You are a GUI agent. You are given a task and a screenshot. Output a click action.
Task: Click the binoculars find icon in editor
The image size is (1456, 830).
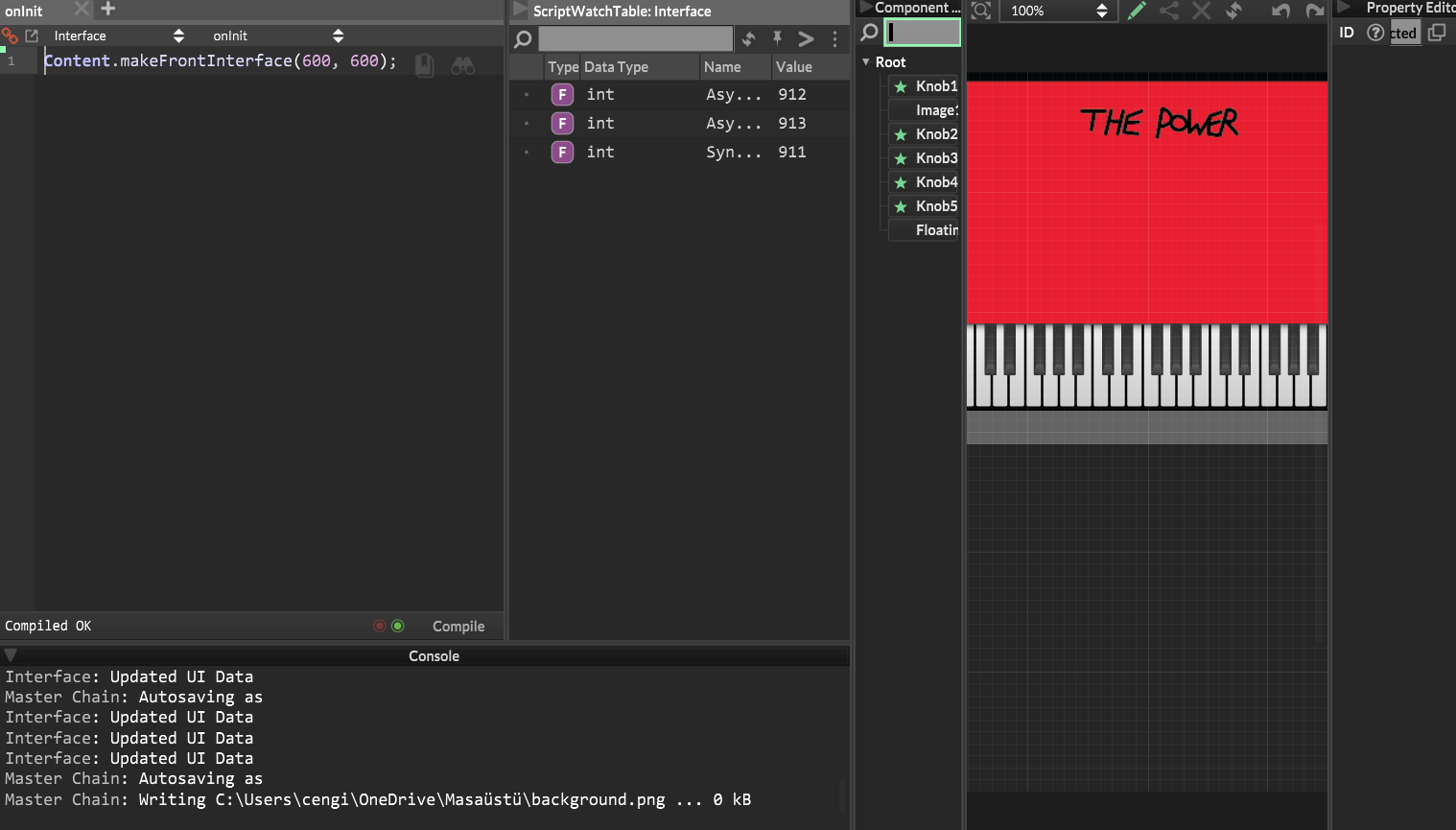pyautogui.click(x=463, y=65)
